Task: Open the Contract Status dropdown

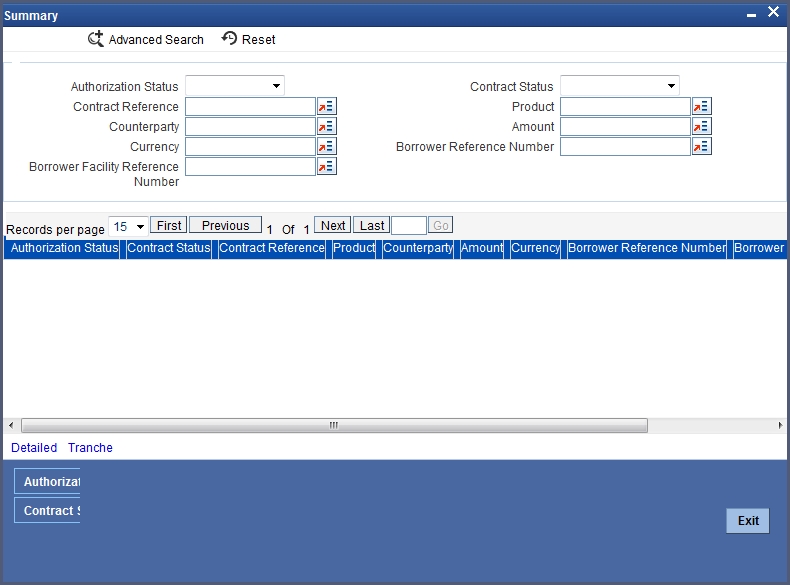Action: (x=620, y=86)
